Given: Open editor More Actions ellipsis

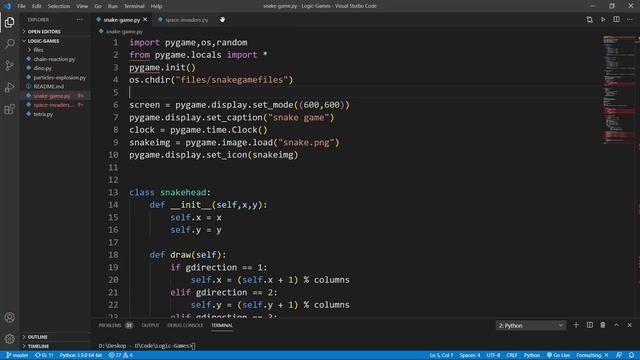Looking at the screenshot, I should [x=630, y=20].
